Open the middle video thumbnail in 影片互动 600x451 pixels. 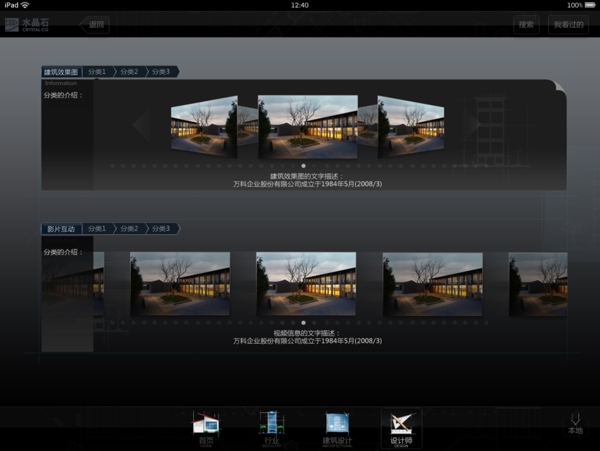point(306,284)
